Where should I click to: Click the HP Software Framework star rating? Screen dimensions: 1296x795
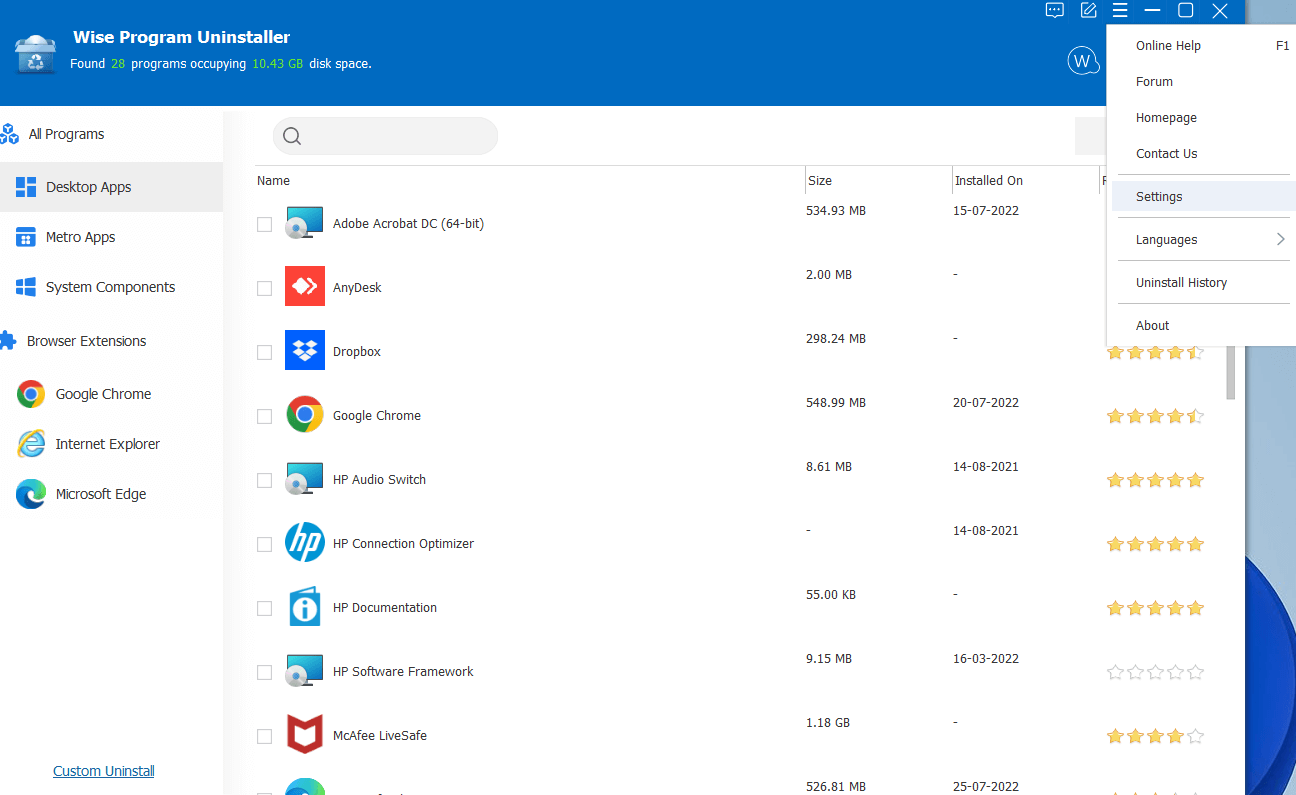1155,672
